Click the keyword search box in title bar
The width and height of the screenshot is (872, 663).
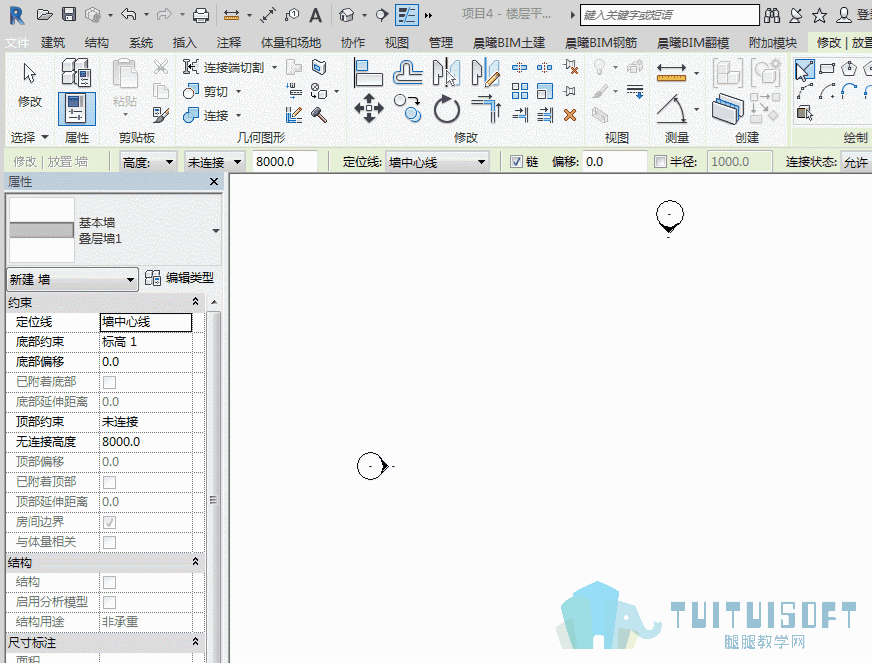(x=669, y=15)
